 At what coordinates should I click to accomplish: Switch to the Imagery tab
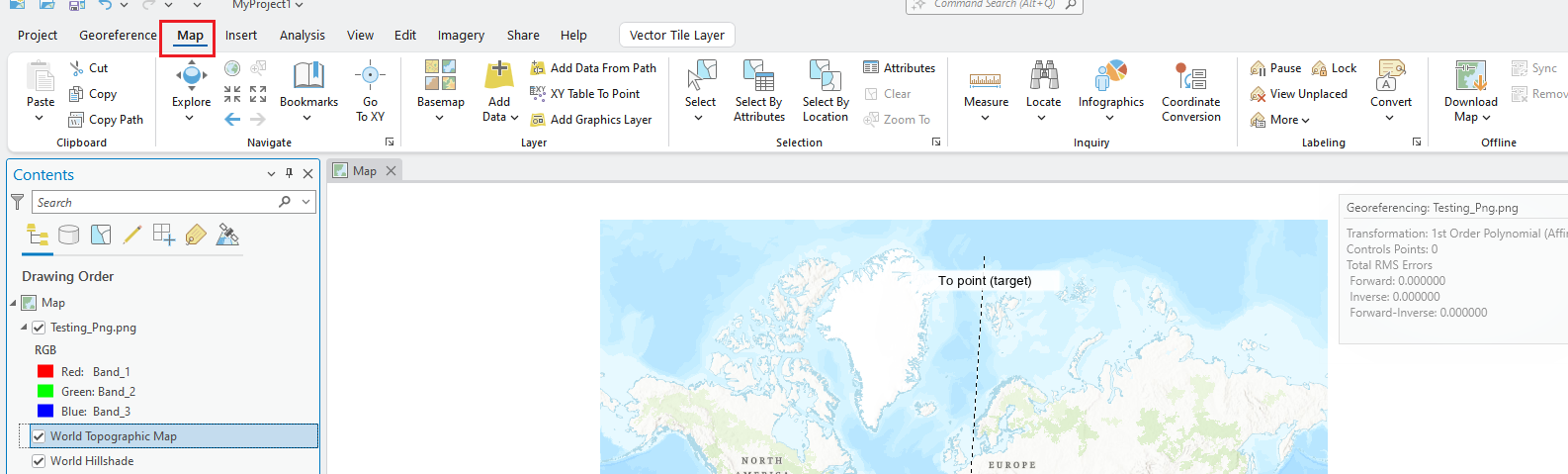(x=461, y=35)
